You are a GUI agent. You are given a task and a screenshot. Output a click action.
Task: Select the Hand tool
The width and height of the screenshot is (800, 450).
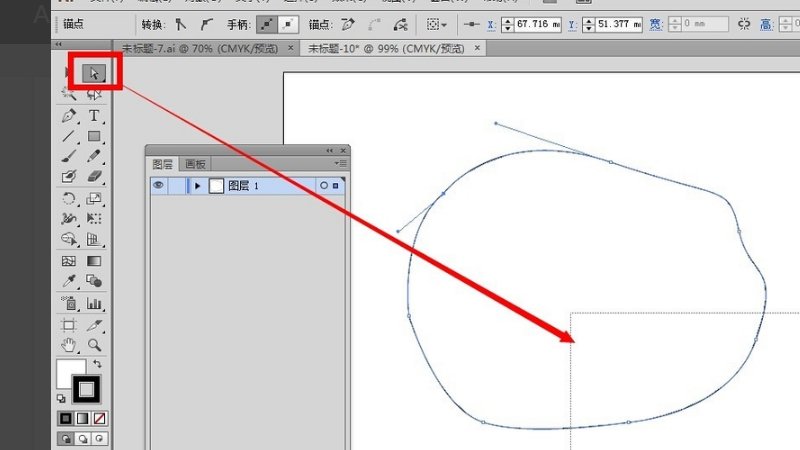tap(68, 345)
